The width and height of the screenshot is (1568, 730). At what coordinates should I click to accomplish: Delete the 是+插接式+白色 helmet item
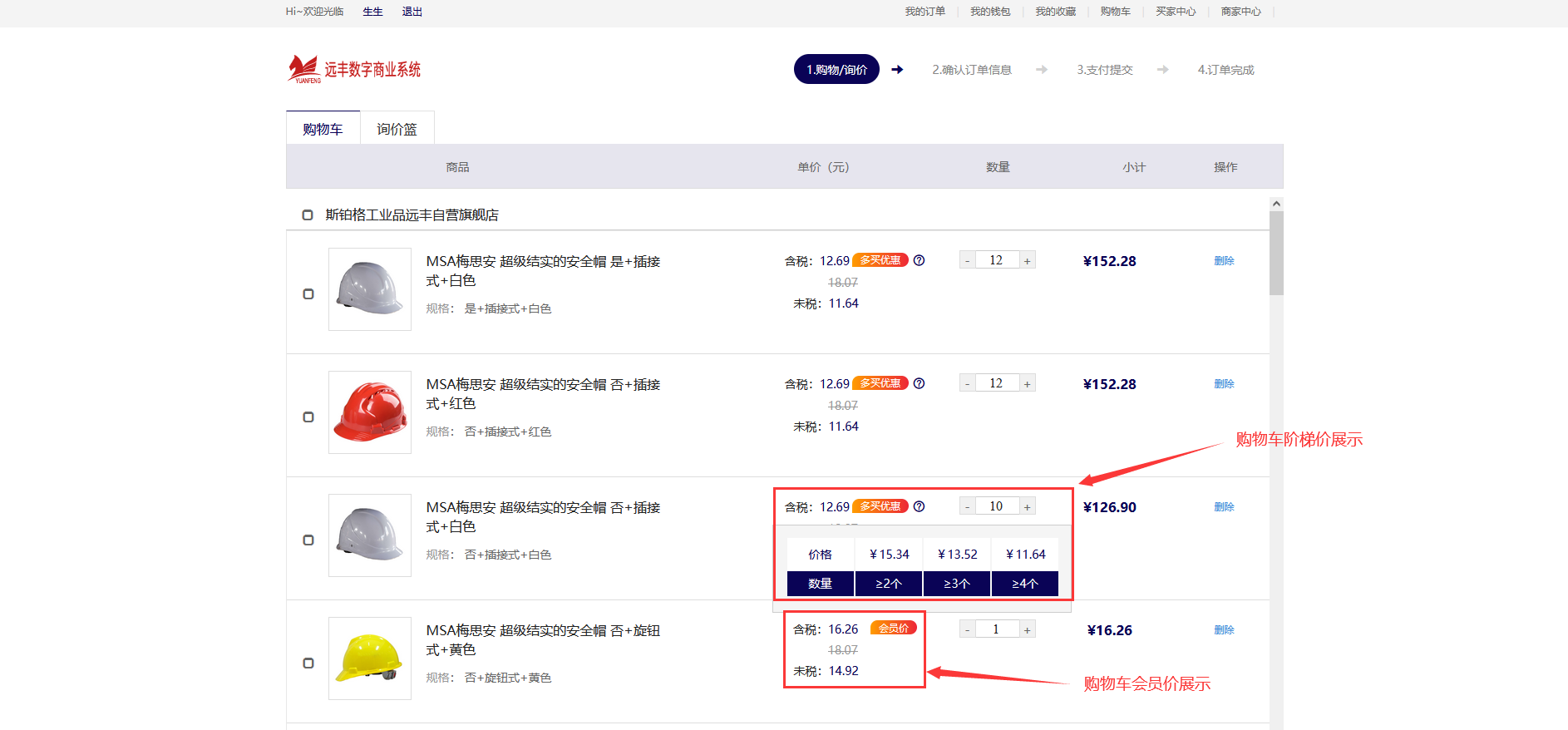1224,261
